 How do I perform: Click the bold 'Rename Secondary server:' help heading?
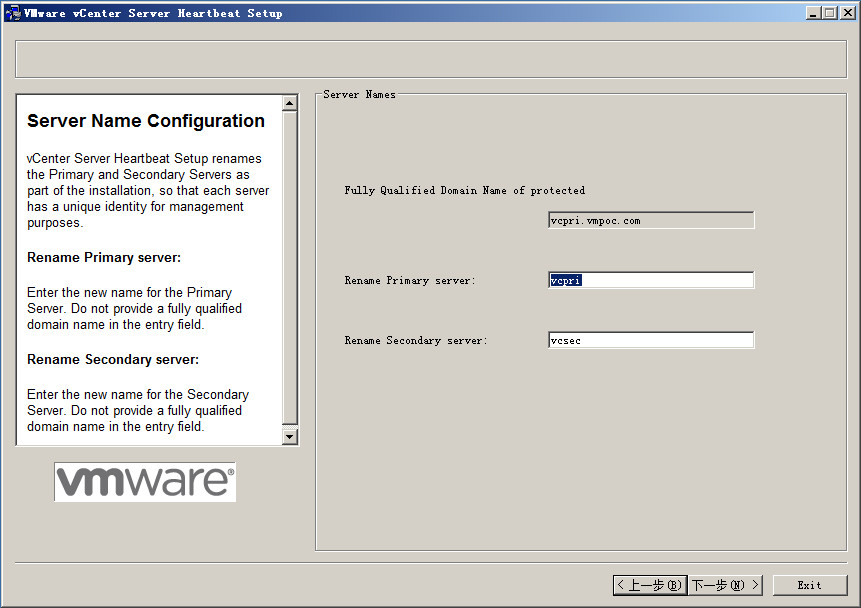coord(113,360)
